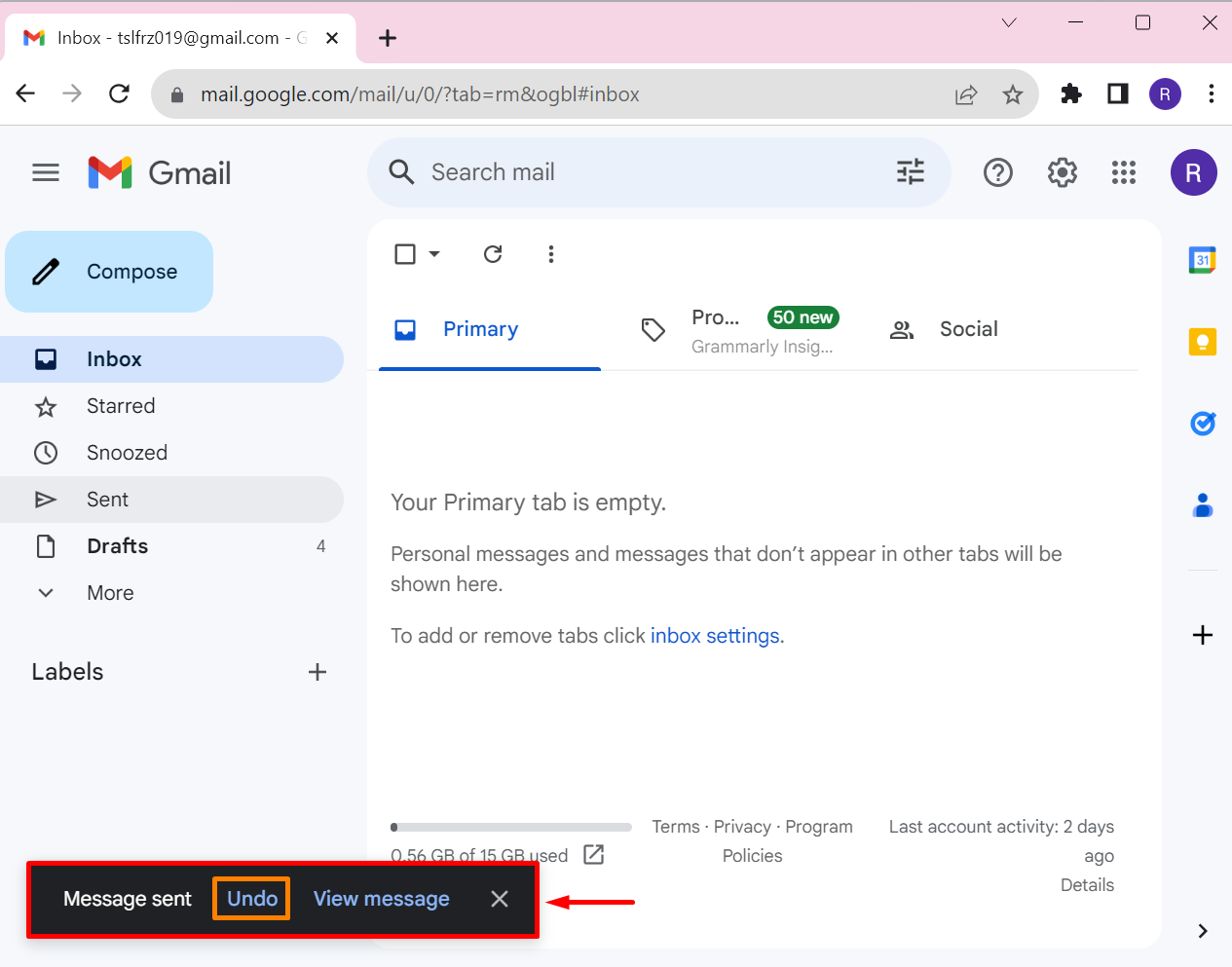Click the Compose button
1232x967 pixels.
pyautogui.click(x=109, y=272)
